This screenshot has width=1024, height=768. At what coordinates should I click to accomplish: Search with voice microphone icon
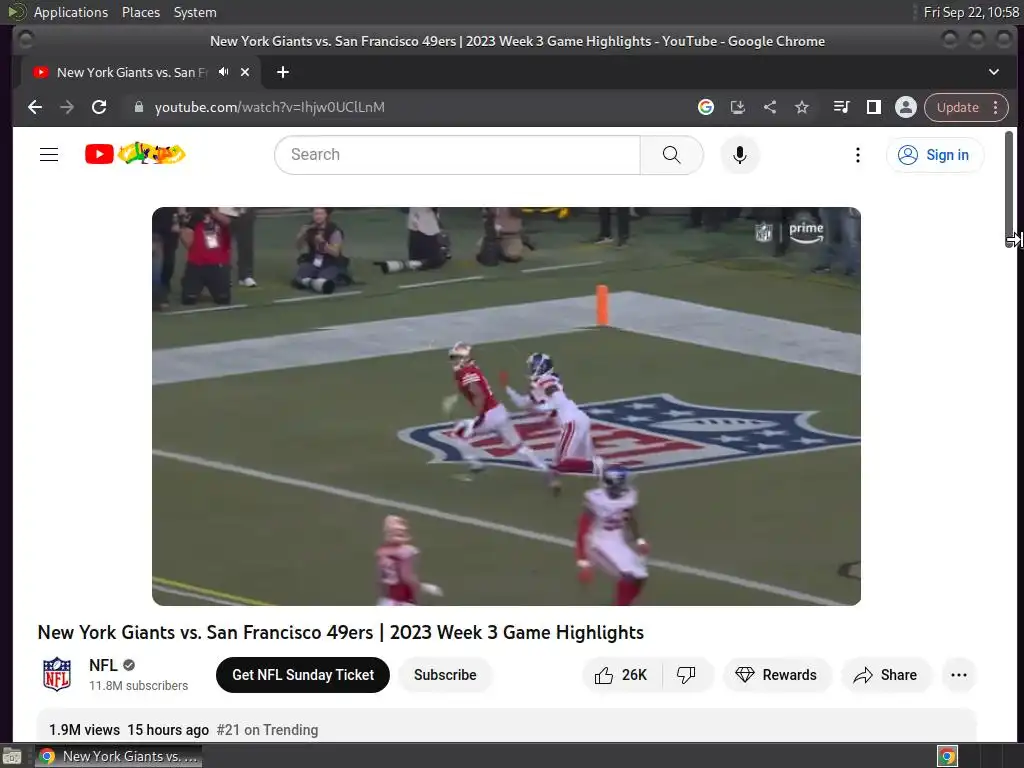point(740,155)
